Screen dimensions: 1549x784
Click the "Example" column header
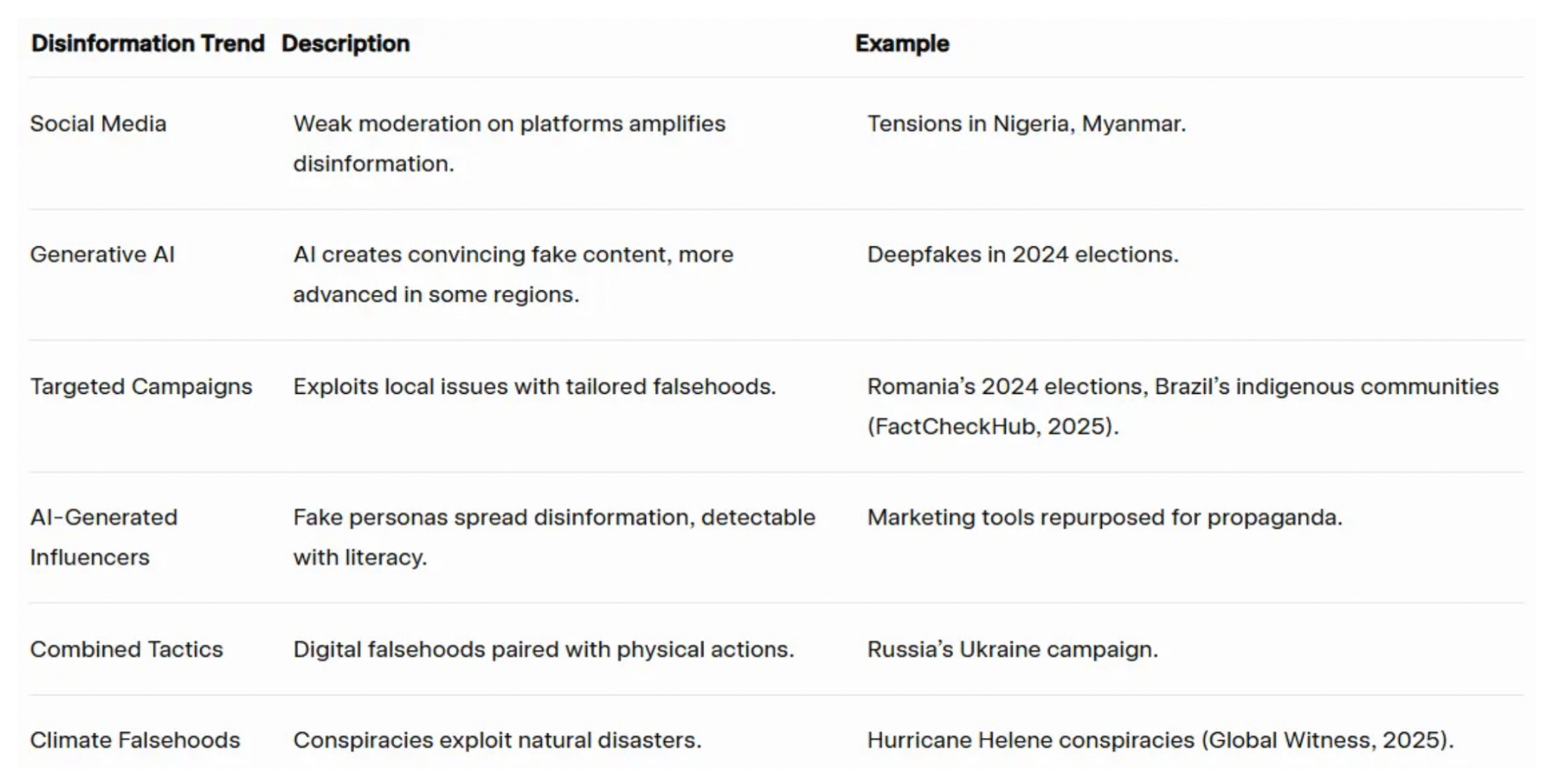point(902,44)
